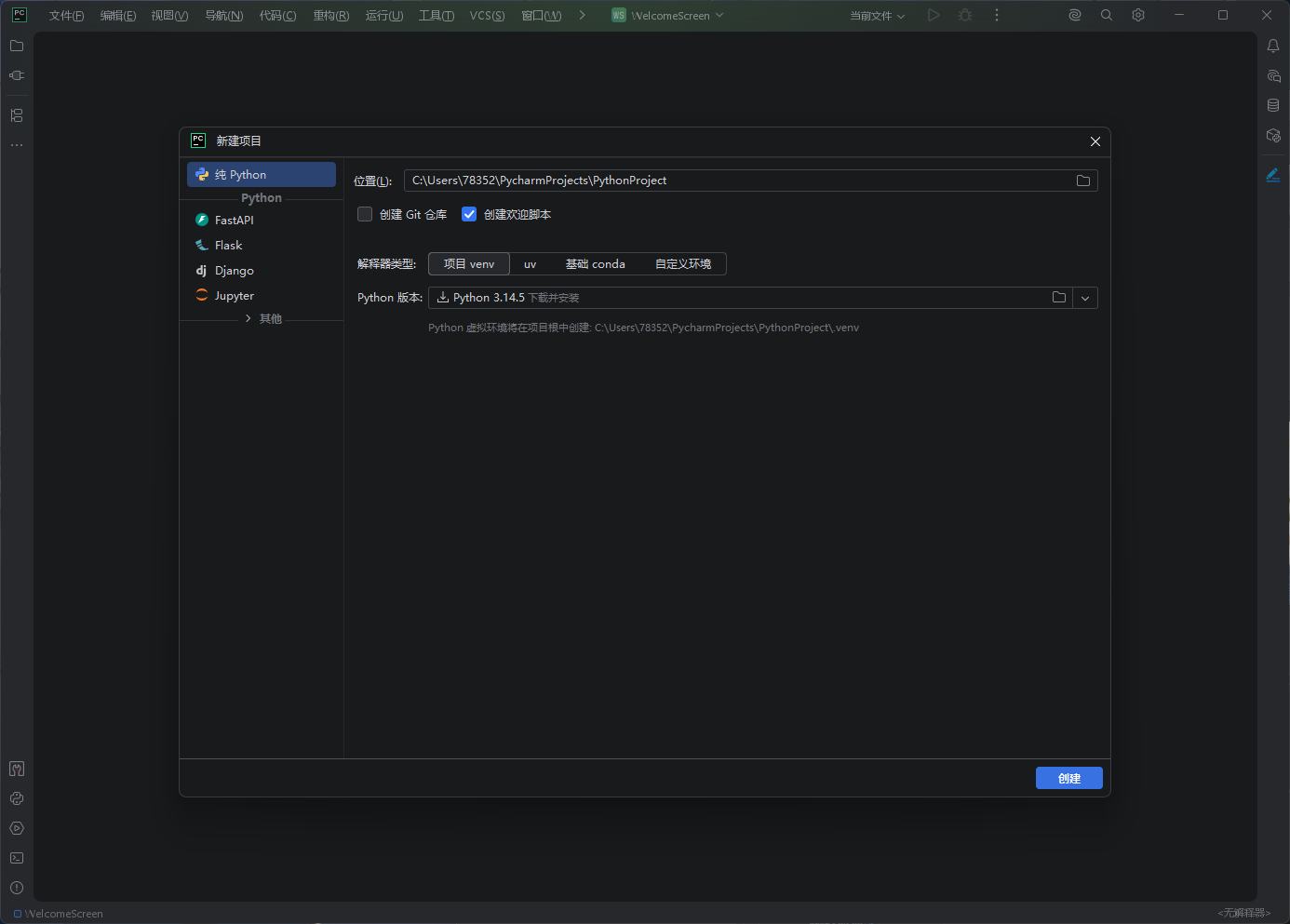Show more tool windows ellipsis icon

pos(17,145)
